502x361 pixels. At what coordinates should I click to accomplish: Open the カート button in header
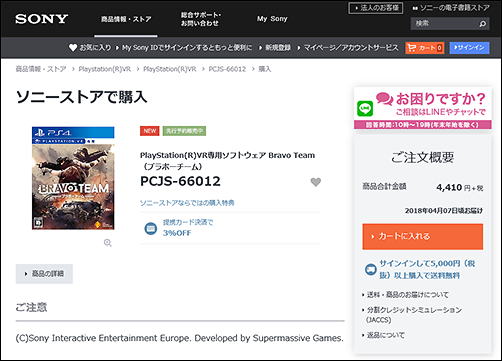[425, 48]
